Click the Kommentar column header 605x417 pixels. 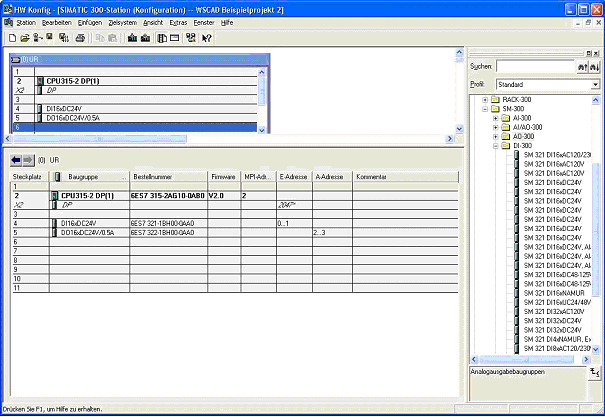click(x=406, y=177)
